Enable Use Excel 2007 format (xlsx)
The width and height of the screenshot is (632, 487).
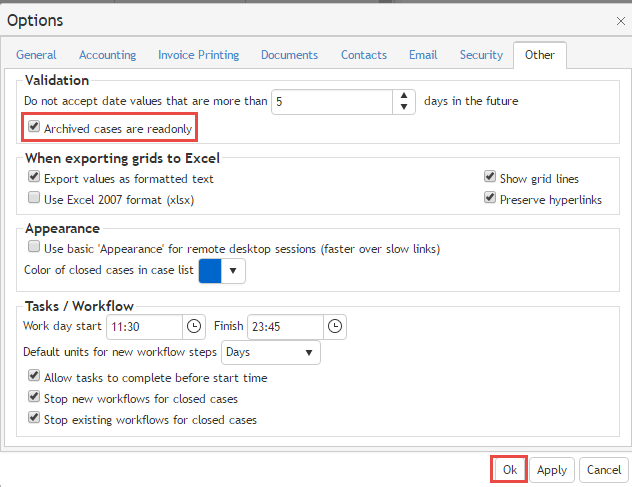pos(35,199)
